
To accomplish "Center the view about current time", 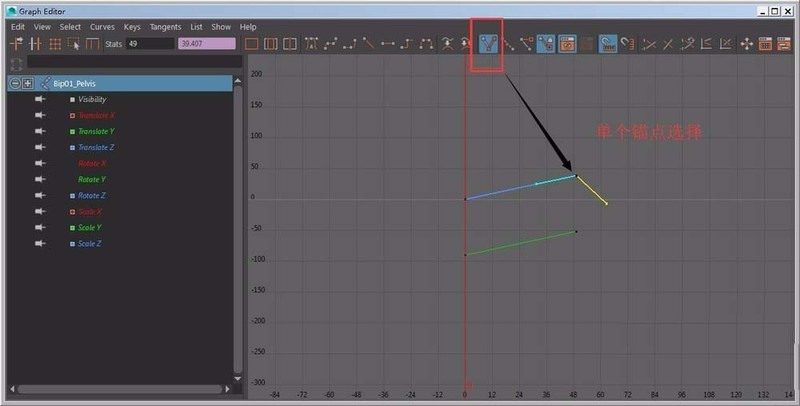I will pyautogui.click(x=290, y=44).
